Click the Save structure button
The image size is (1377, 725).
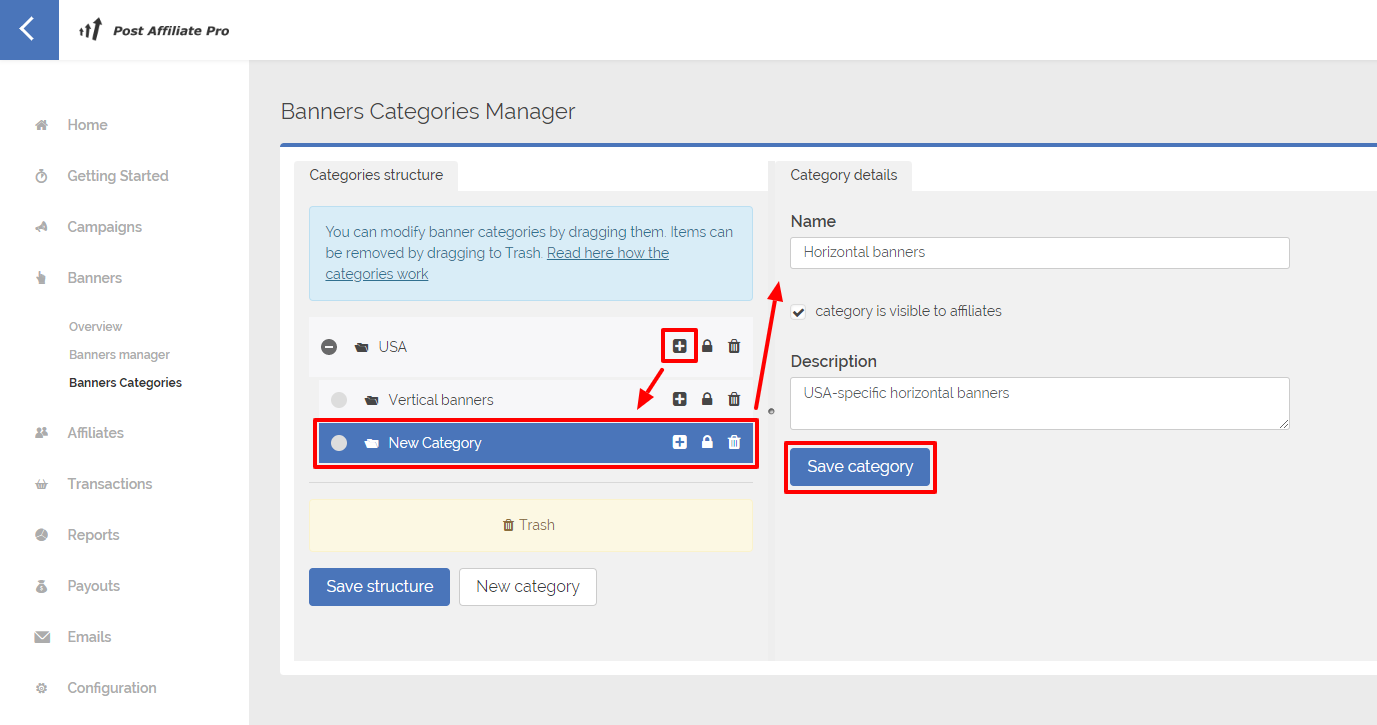380,587
